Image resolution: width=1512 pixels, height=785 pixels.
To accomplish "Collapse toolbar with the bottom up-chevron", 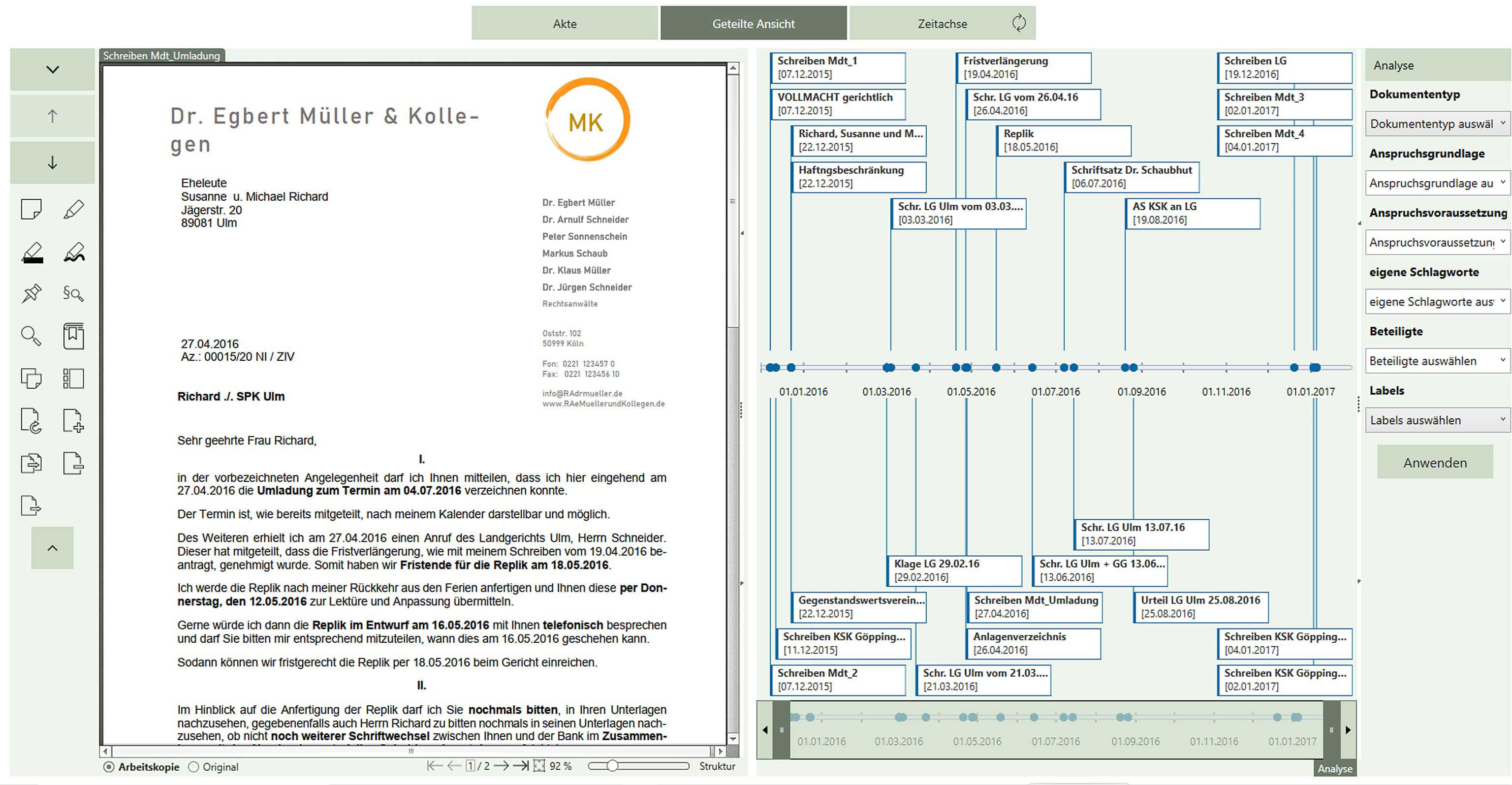I will point(52,548).
